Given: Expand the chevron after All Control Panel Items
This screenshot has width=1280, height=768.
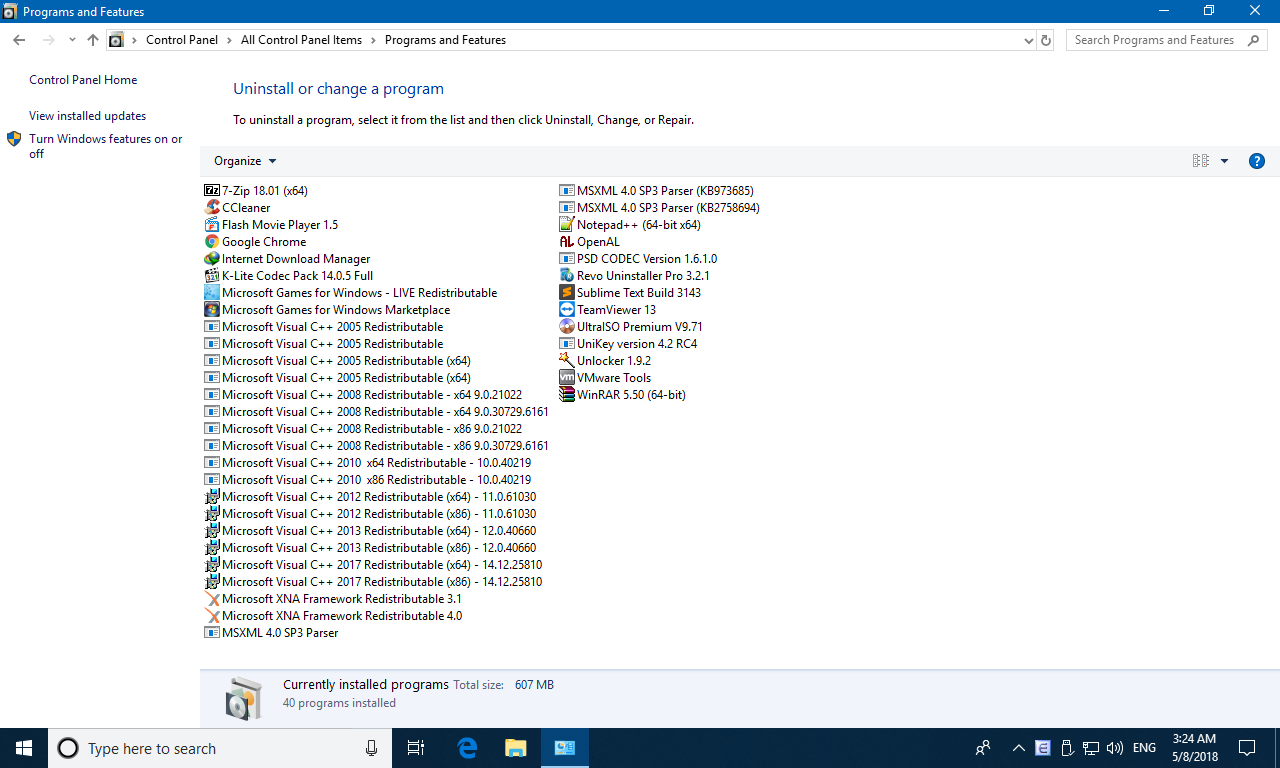Looking at the screenshot, I should [x=373, y=40].
